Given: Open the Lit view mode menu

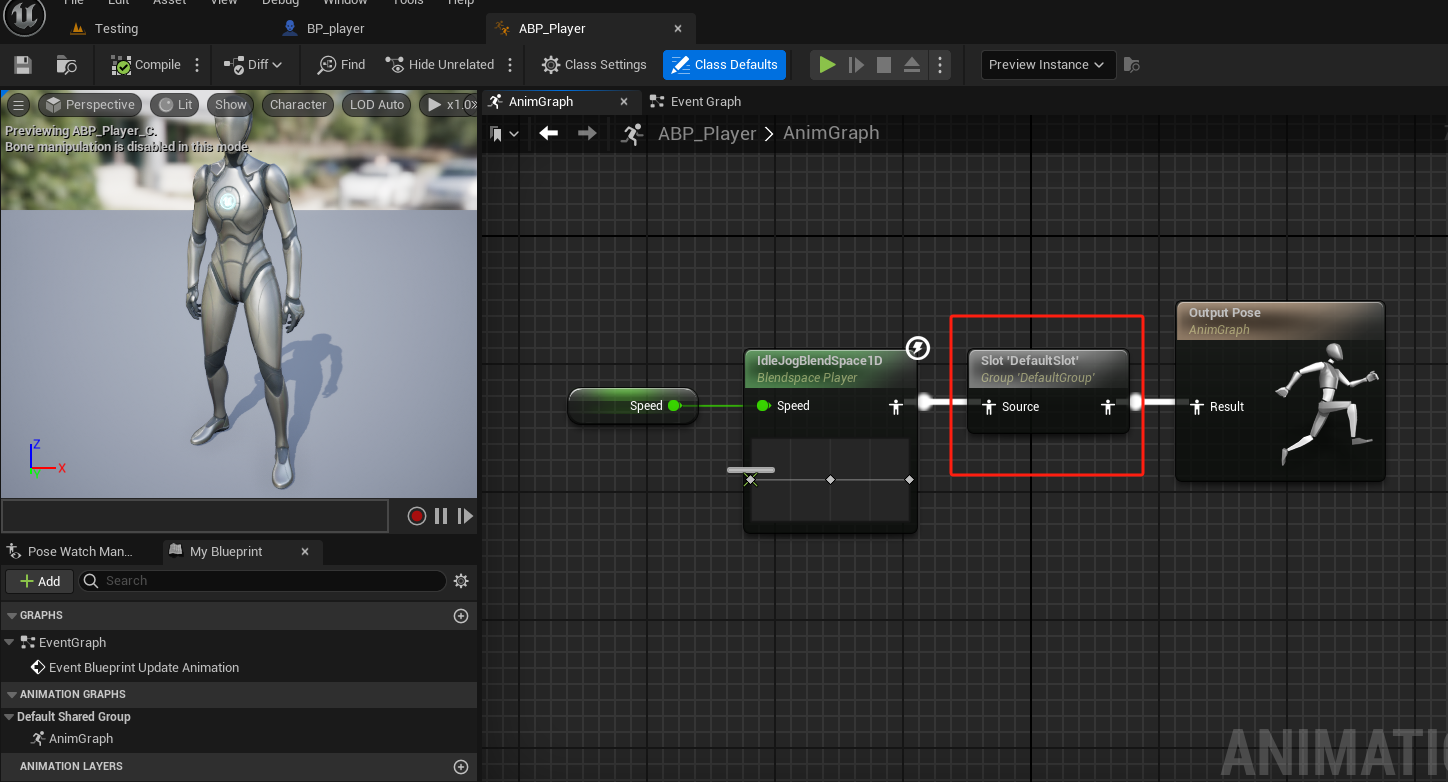Looking at the screenshot, I should pyautogui.click(x=175, y=105).
